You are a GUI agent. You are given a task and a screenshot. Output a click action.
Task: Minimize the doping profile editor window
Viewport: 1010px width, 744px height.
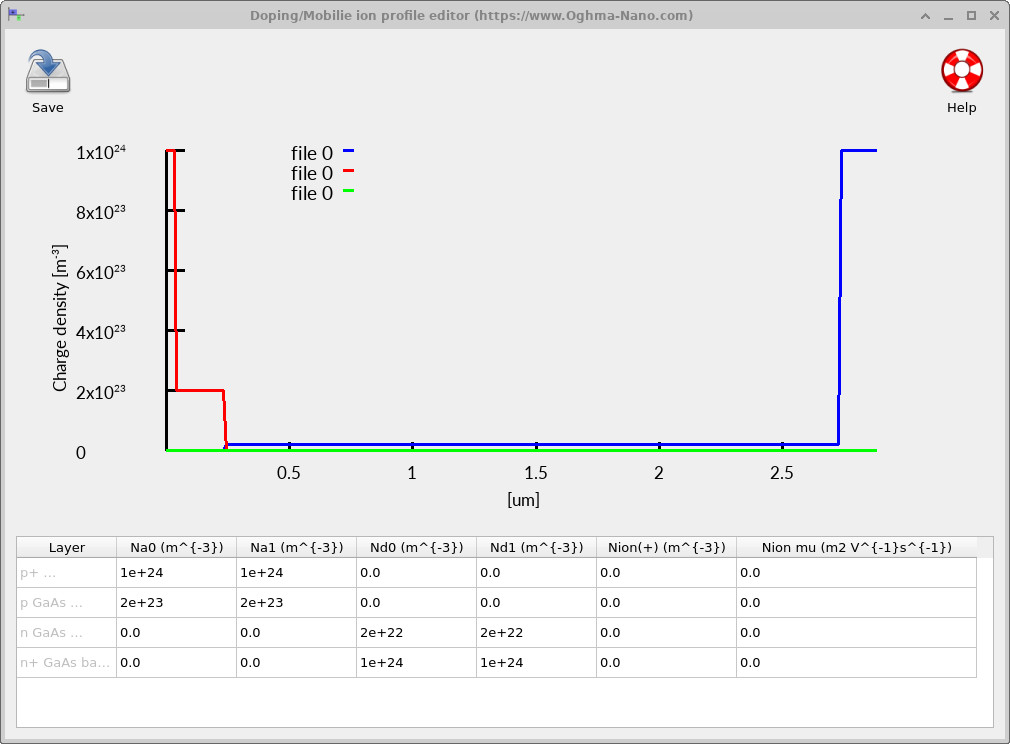pos(948,15)
